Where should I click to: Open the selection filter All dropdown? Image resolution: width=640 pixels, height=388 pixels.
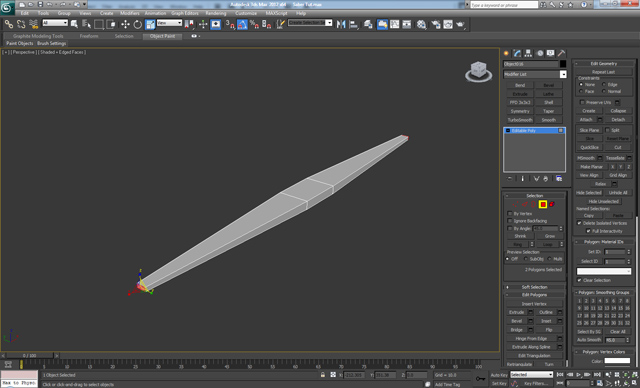(x=55, y=23)
